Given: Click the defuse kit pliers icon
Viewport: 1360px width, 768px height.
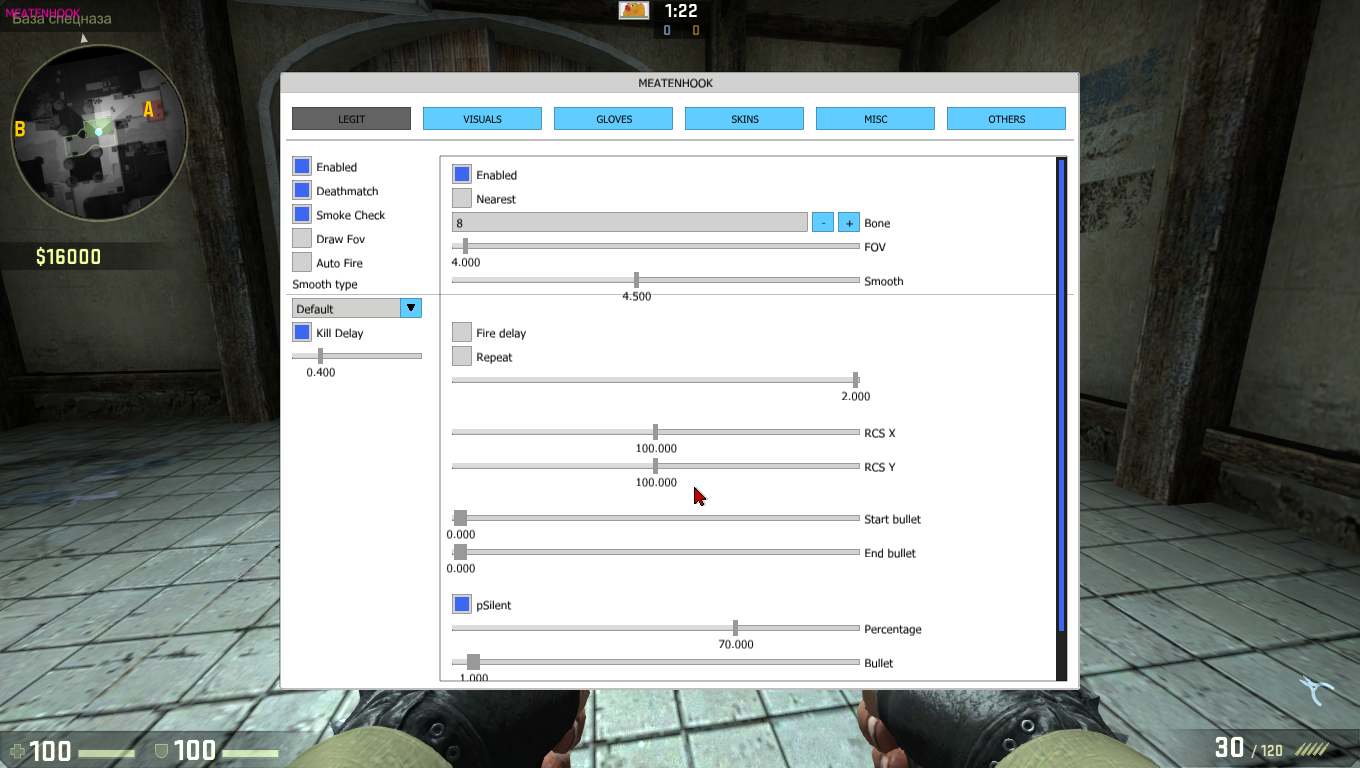Looking at the screenshot, I should pyautogui.click(x=1316, y=691).
